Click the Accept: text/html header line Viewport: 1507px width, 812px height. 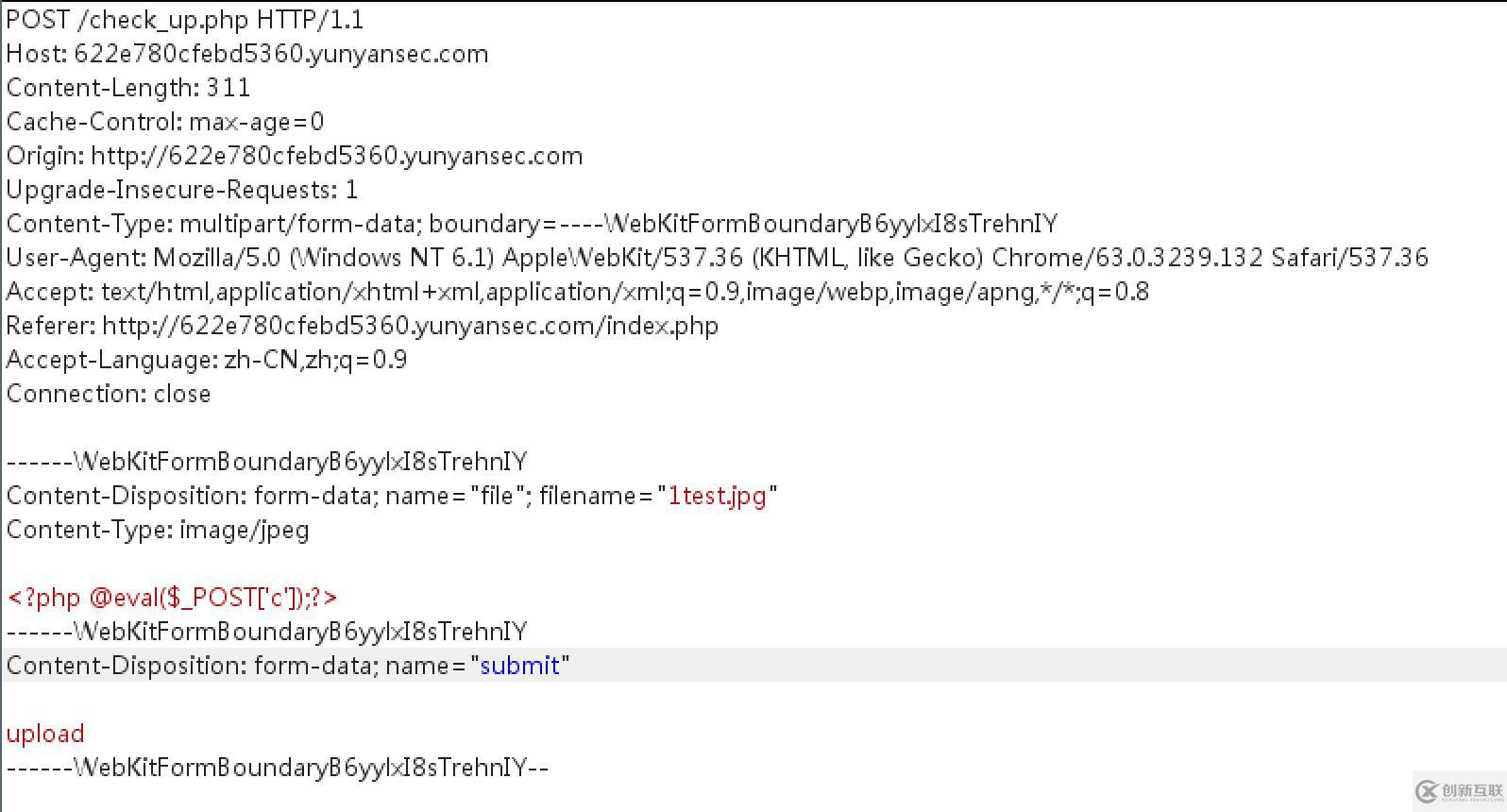coord(578,292)
